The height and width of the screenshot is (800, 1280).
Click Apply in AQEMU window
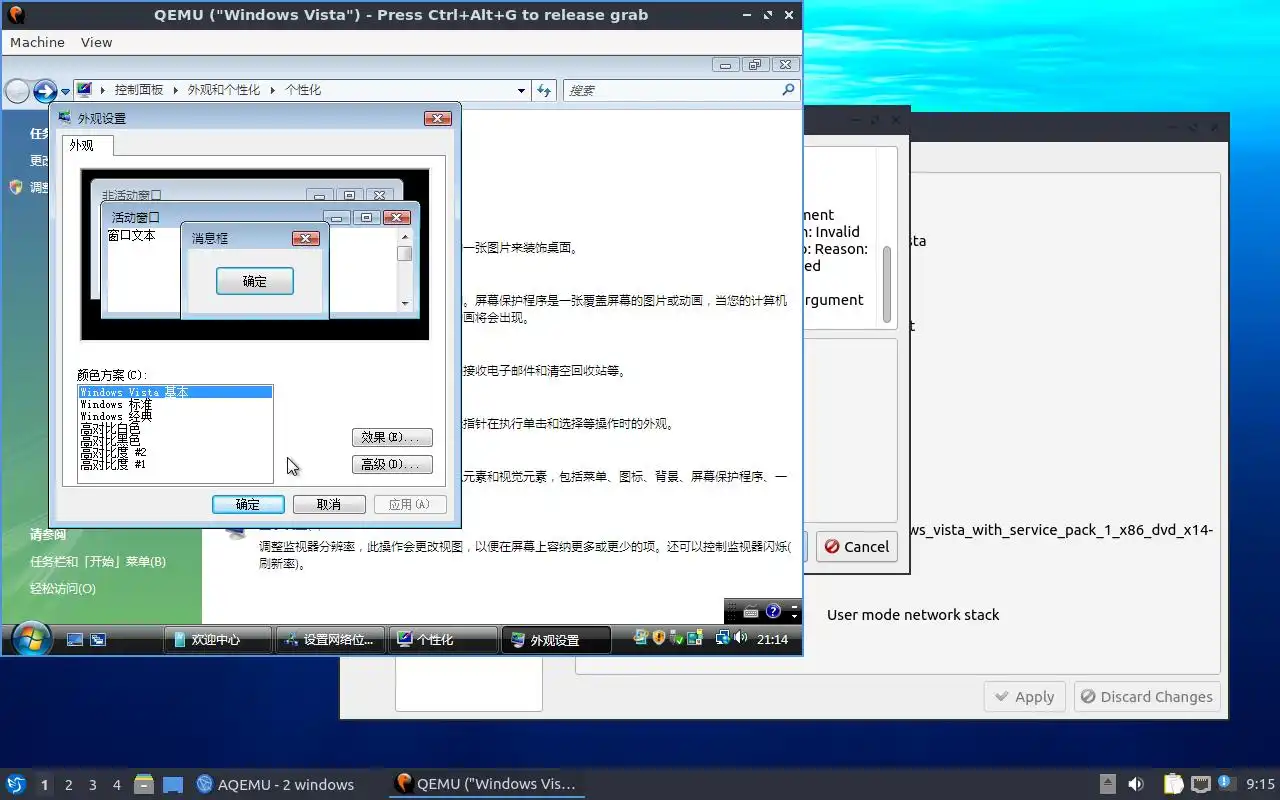[1024, 697]
